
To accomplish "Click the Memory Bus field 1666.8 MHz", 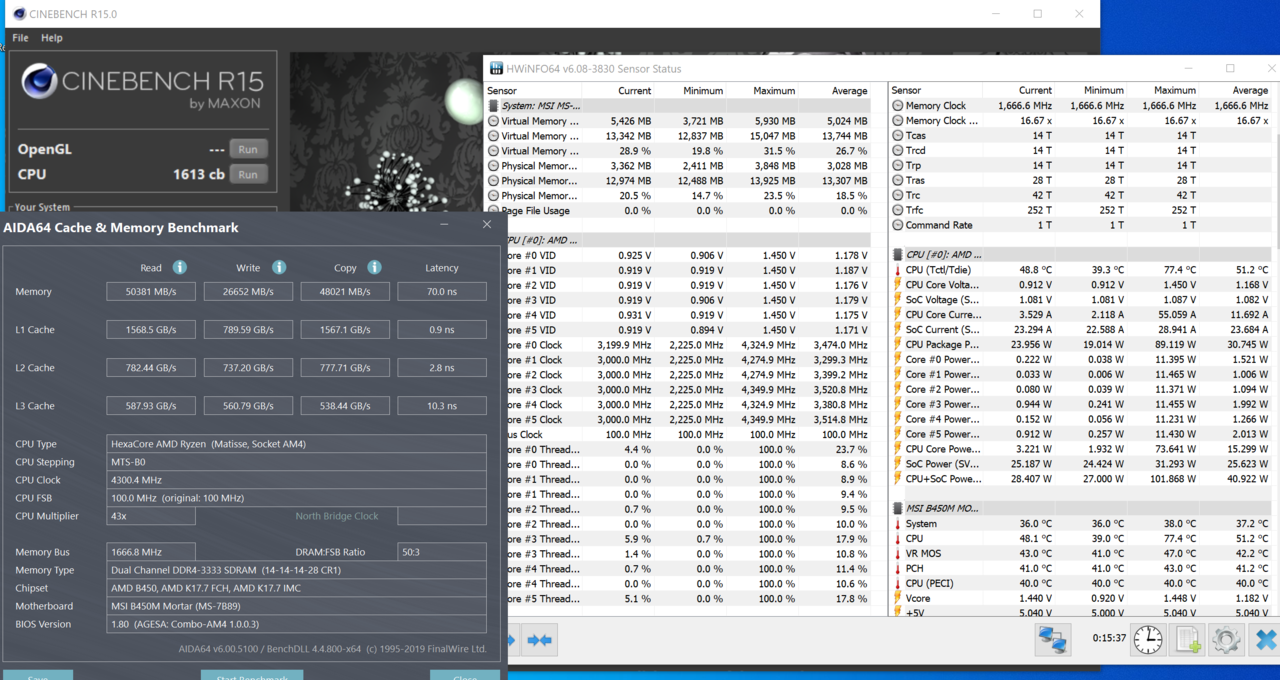I will tap(151, 552).
